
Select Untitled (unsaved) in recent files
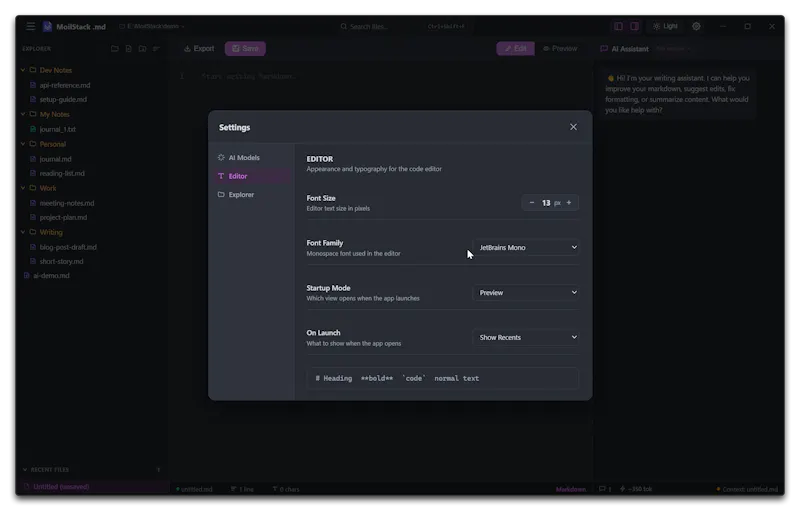point(92,487)
